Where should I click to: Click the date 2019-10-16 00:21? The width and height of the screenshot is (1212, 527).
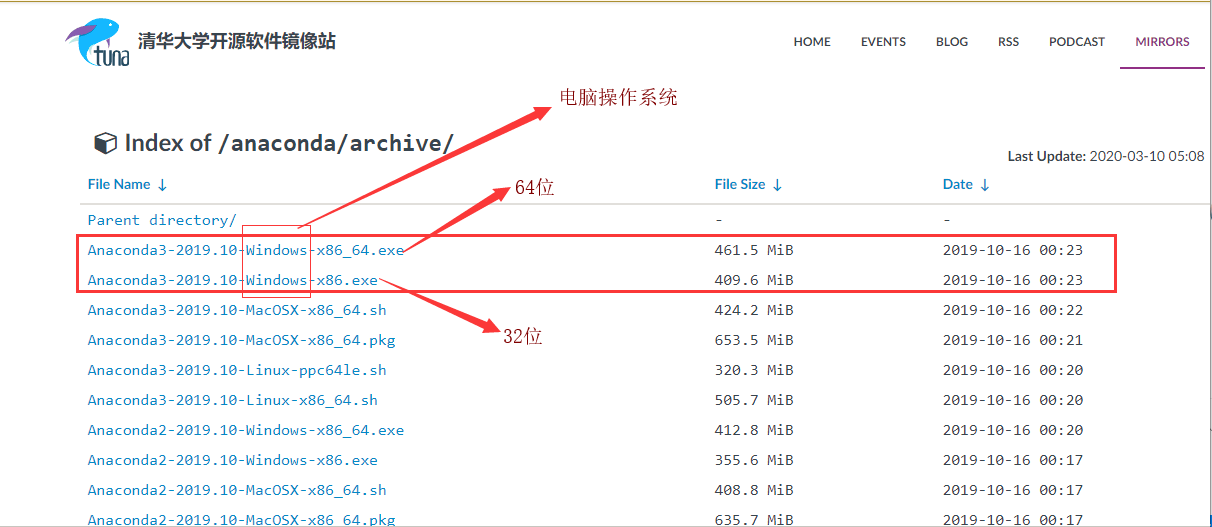(1013, 340)
